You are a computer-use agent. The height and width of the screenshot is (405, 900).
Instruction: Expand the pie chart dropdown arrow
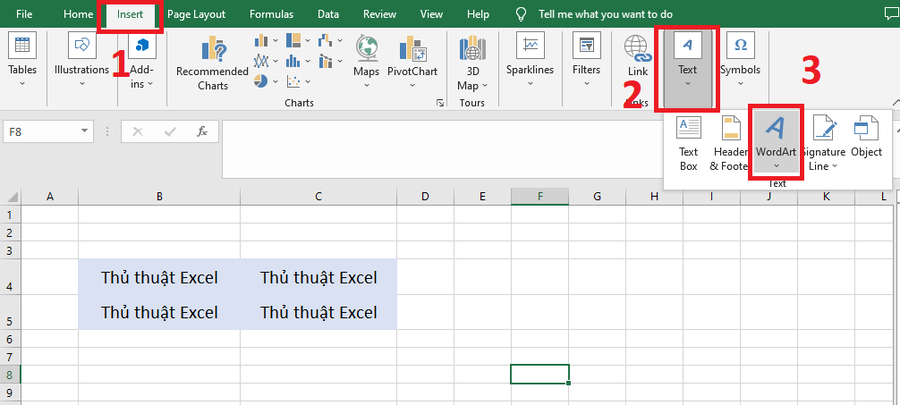(276, 81)
